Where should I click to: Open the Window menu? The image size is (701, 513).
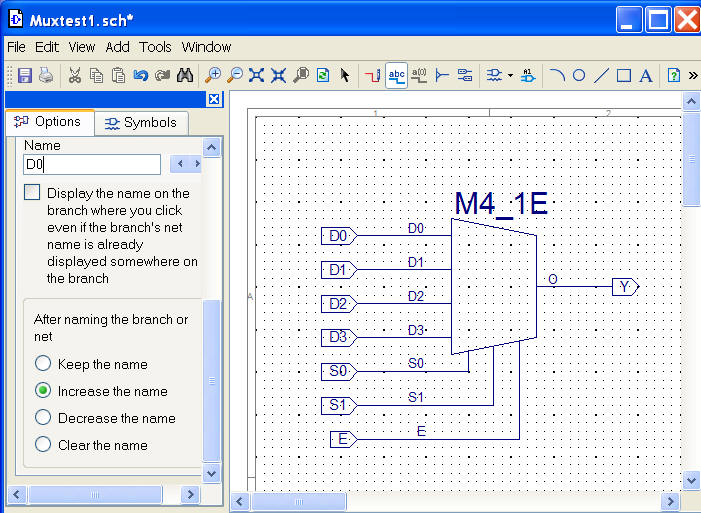[206, 47]
